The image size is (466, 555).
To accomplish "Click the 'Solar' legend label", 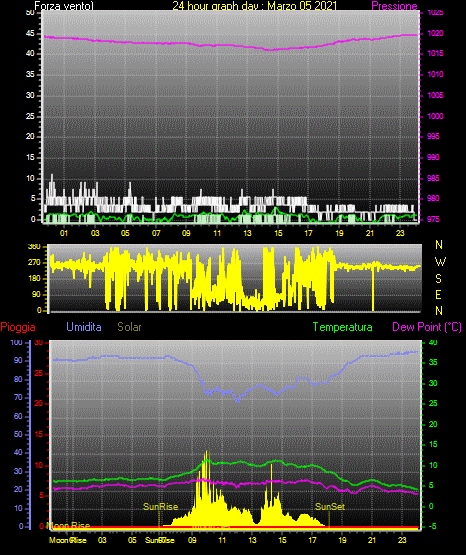I will pos(129,327).
